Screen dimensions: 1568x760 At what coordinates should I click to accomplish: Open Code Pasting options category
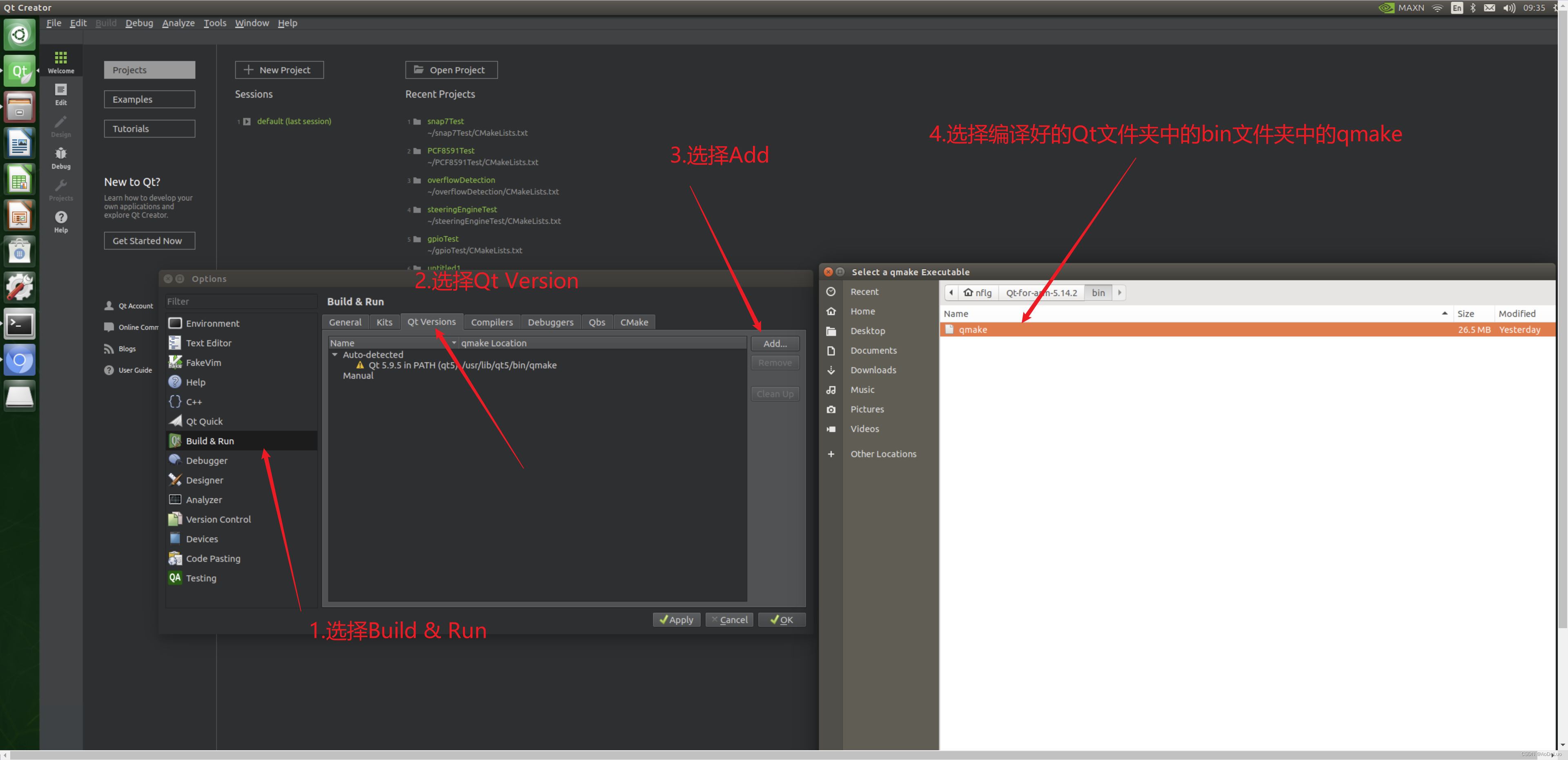(x=241, y=558)
